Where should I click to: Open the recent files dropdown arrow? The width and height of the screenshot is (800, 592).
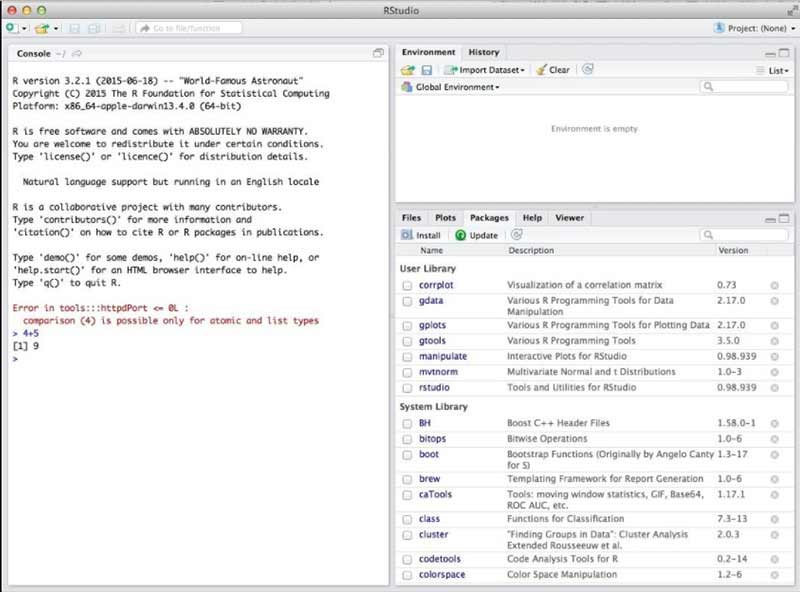(56, 29)
